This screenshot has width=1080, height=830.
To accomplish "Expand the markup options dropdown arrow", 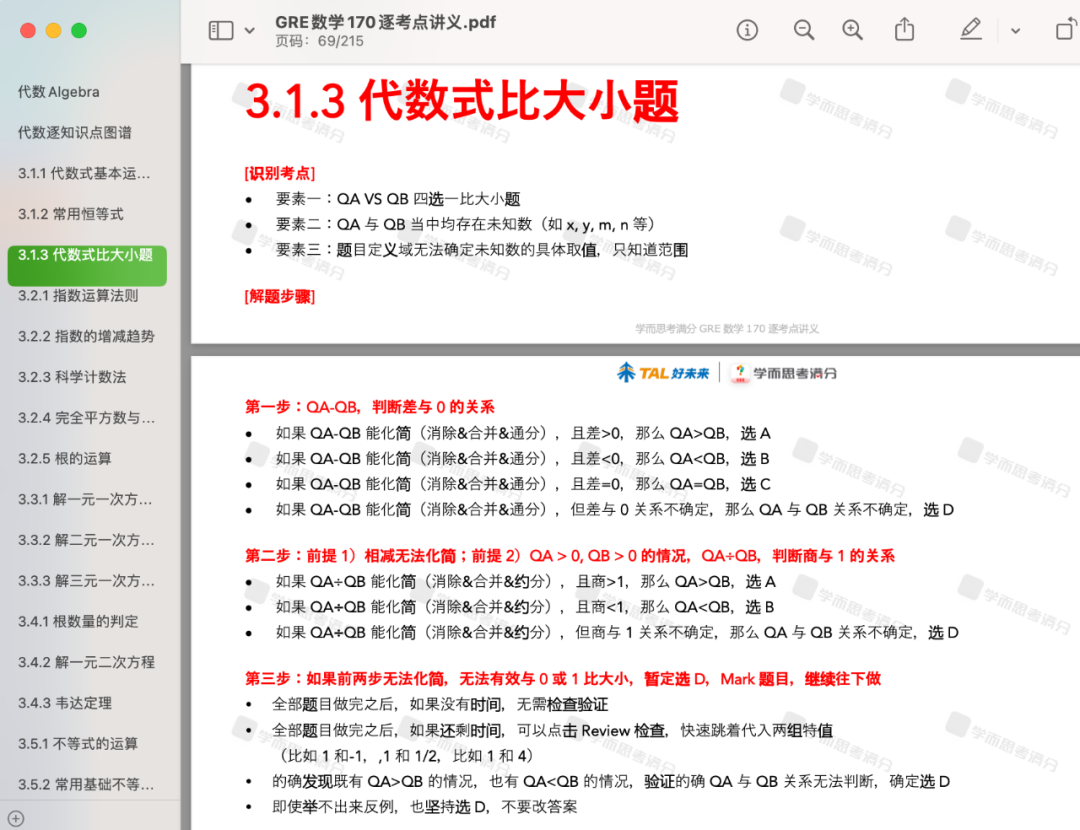I will [x=1015, y=30].
